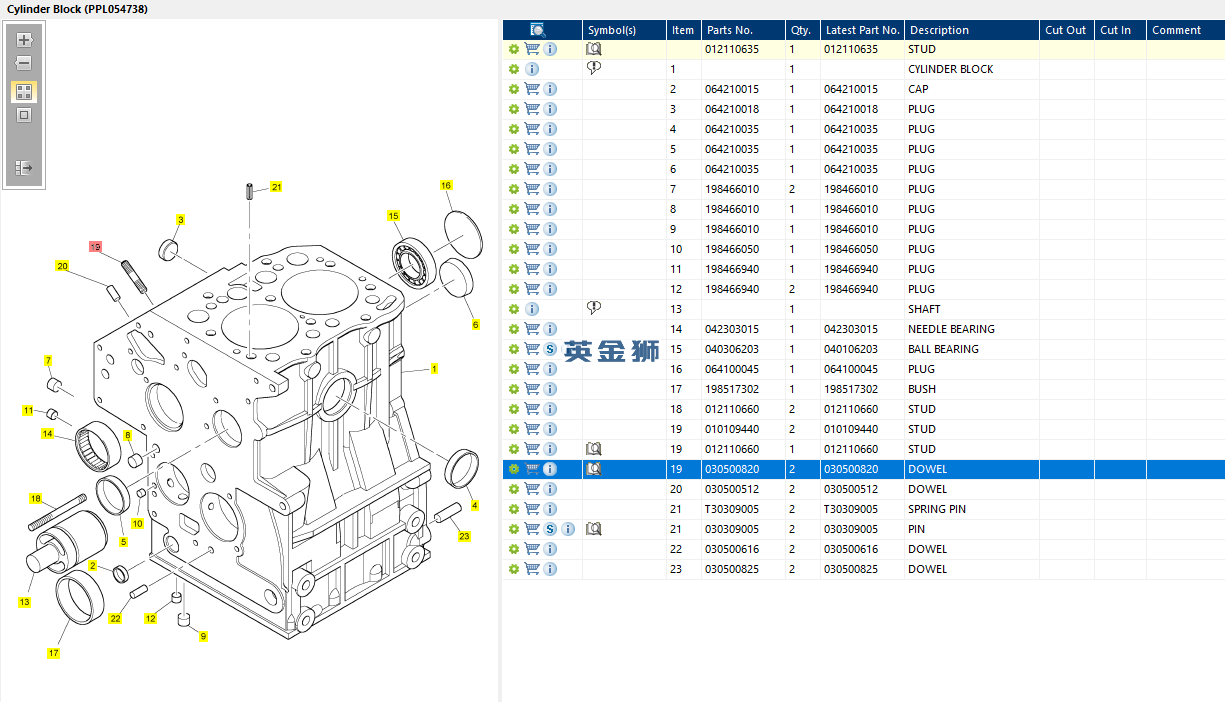Click the red highlighted callout 19
The height and width of the screenshot is (702, 1225).
pyautogui.click(x=96, y=246)
